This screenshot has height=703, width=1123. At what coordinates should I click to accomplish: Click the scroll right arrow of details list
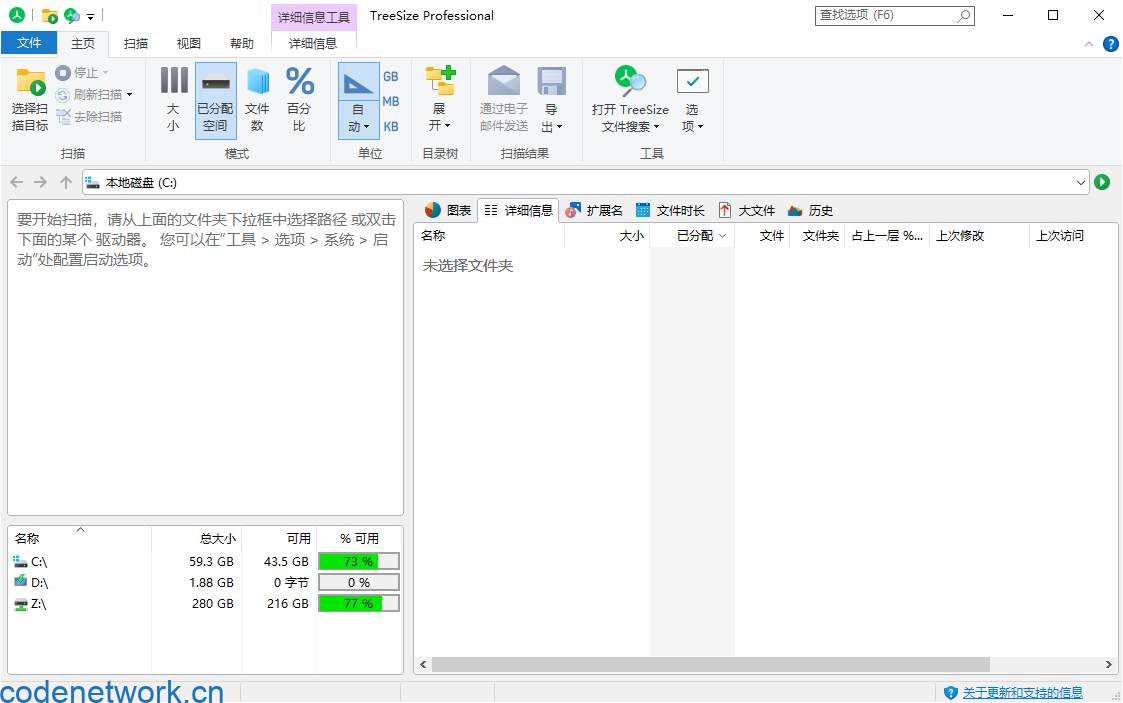coord(1109,665)
